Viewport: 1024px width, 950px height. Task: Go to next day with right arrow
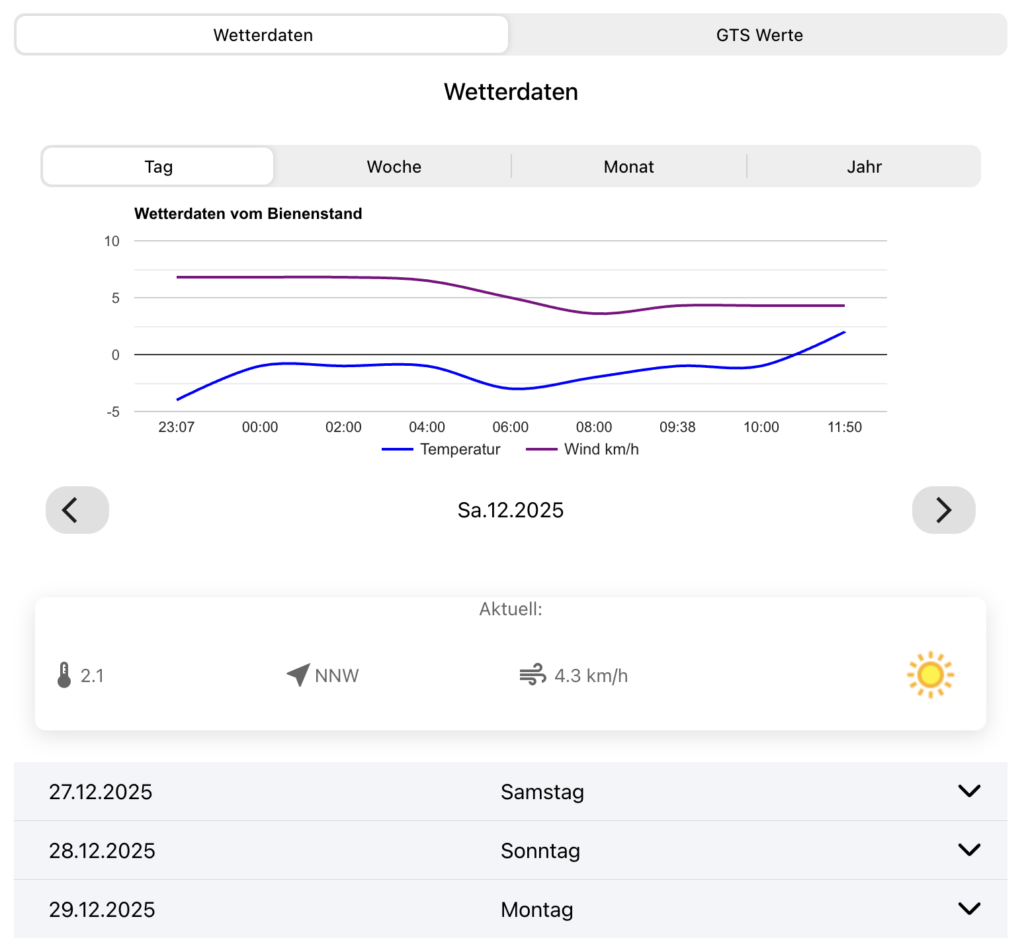click(943, 510)
